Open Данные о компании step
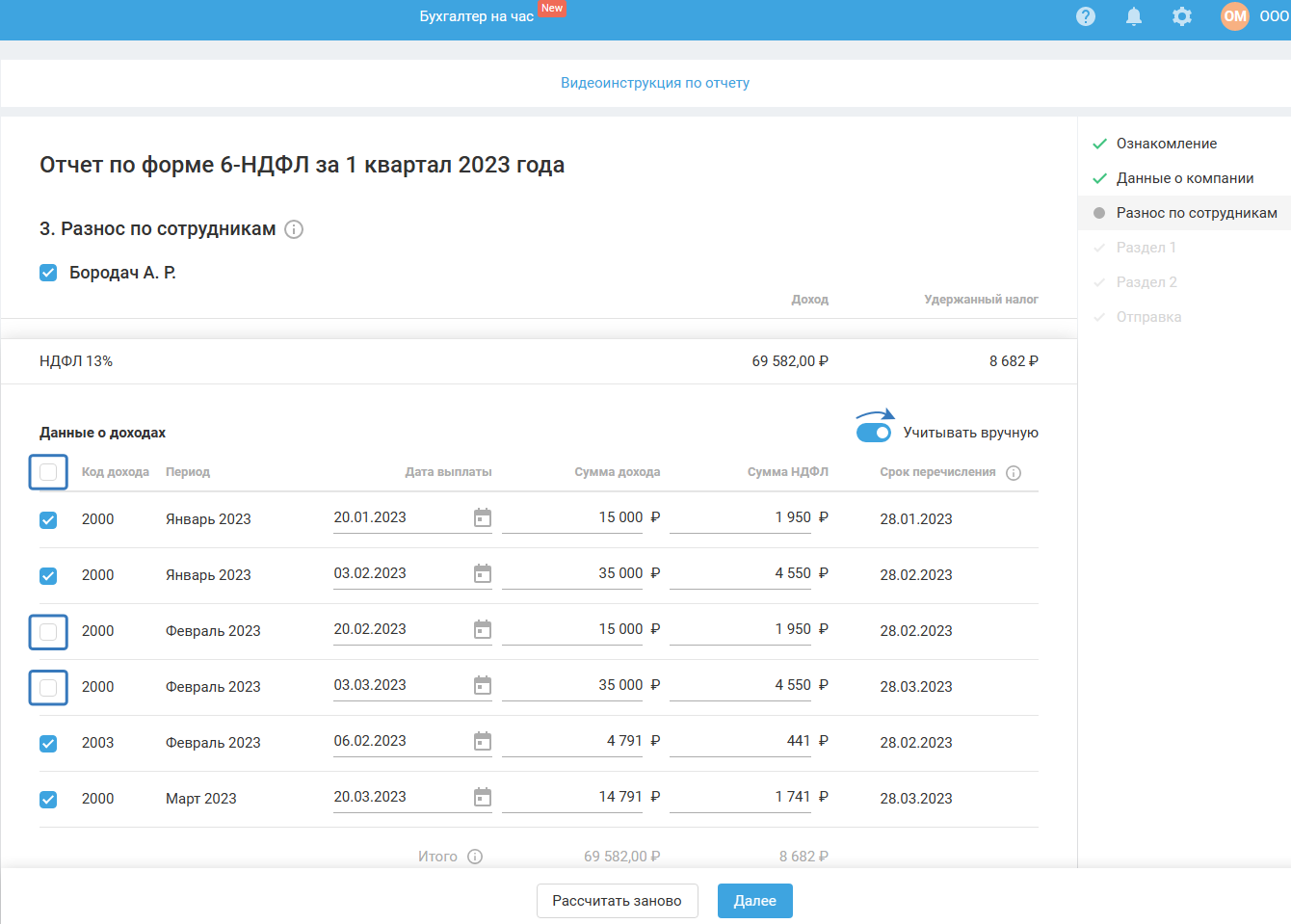 1184,178
